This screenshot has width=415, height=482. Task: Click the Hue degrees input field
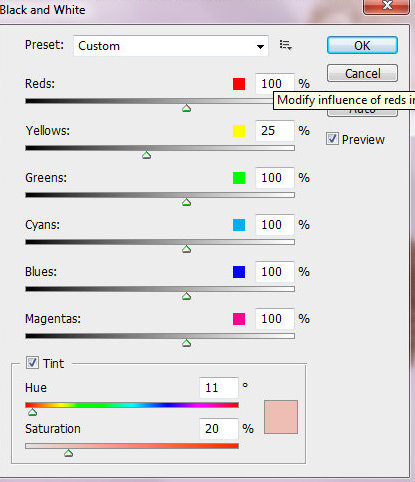pyautogui.click(x=219, y=388)
